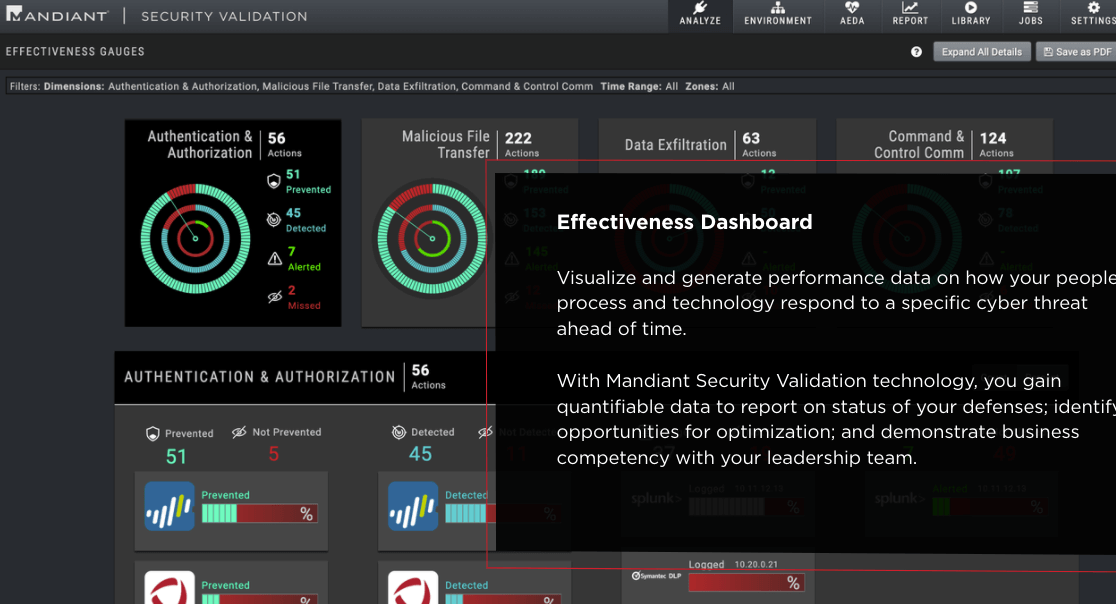
Task: Click 63 Actions count
Action: click(759, 144)
